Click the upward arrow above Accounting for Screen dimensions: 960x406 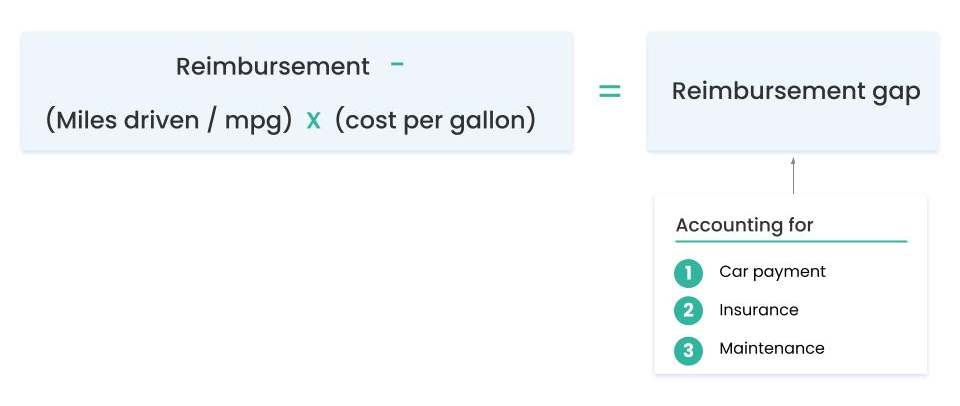point(793,174)
